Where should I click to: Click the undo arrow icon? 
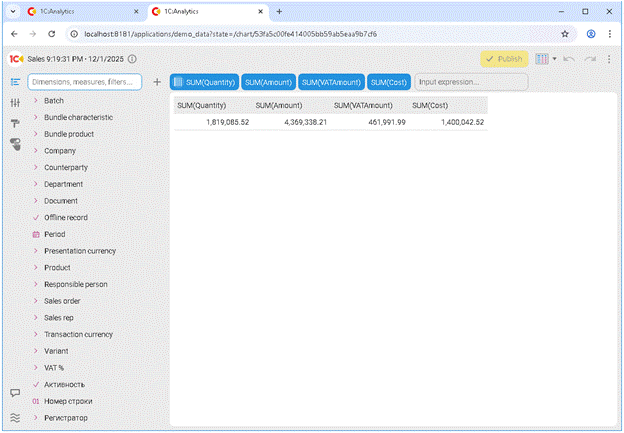point(569,59)
